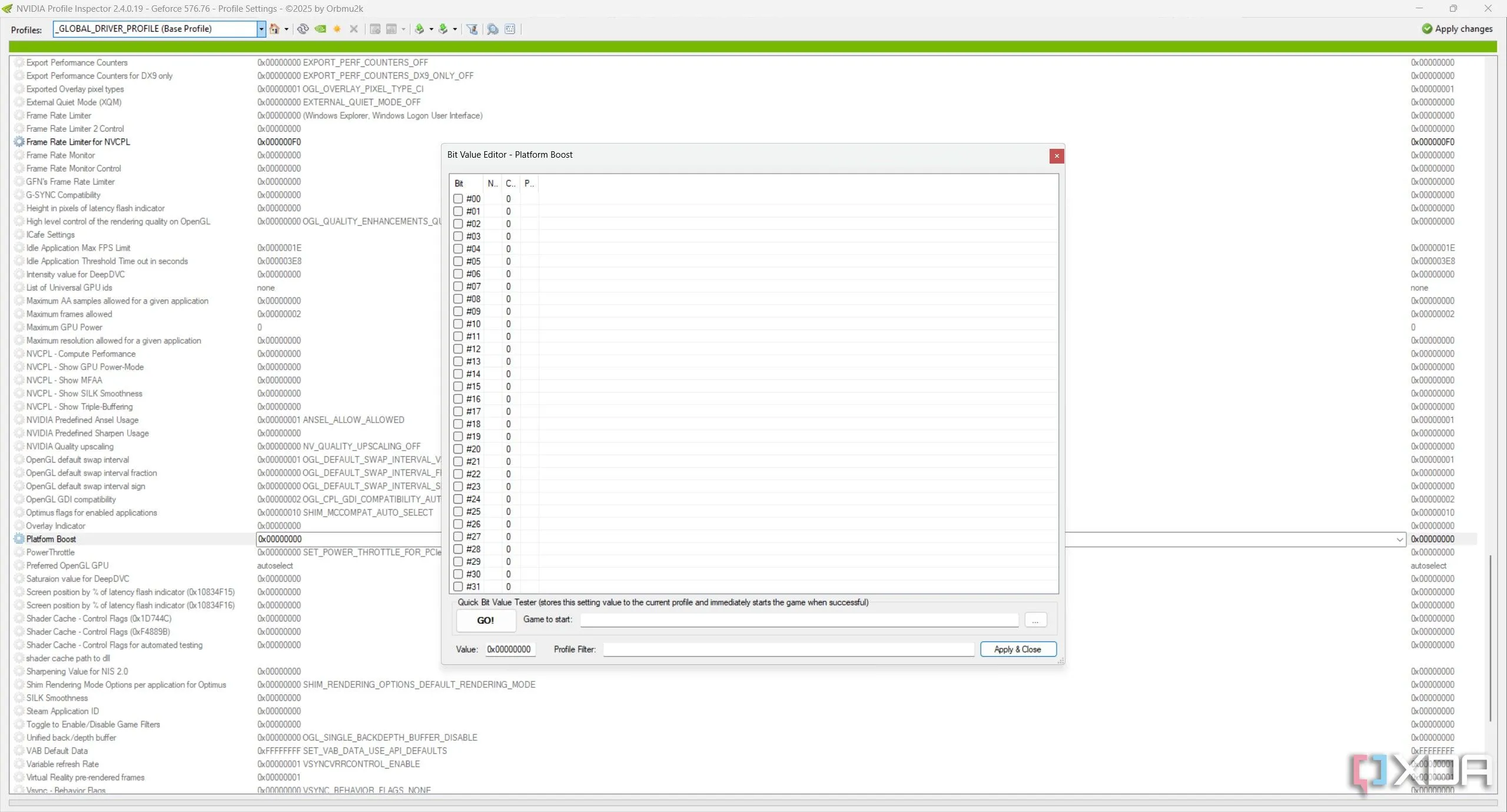Select Variable refresh Rate setting
1507x812 pixels.
tap(62, 764)
